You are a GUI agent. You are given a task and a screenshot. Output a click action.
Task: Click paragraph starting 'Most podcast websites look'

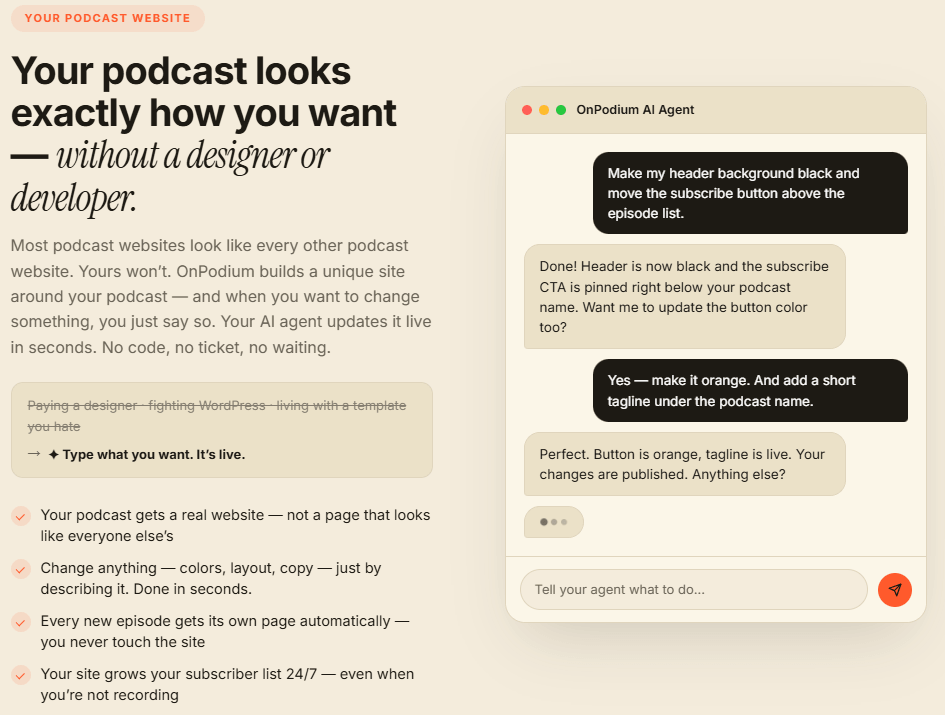tap(221, 297)
